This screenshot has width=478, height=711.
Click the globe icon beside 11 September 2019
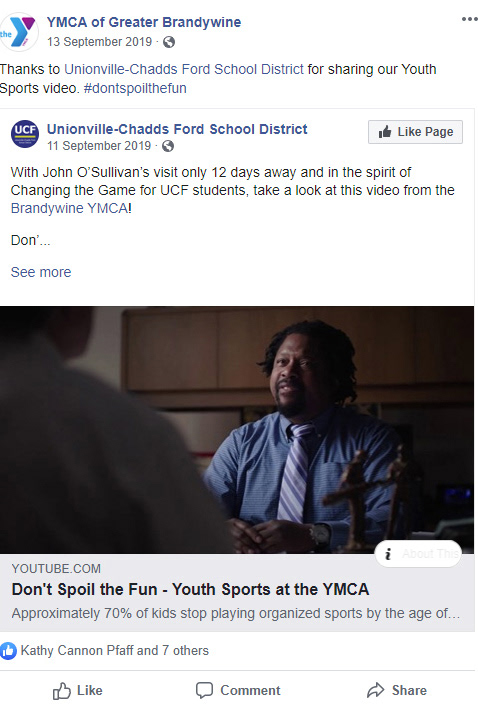coord(168,146)
